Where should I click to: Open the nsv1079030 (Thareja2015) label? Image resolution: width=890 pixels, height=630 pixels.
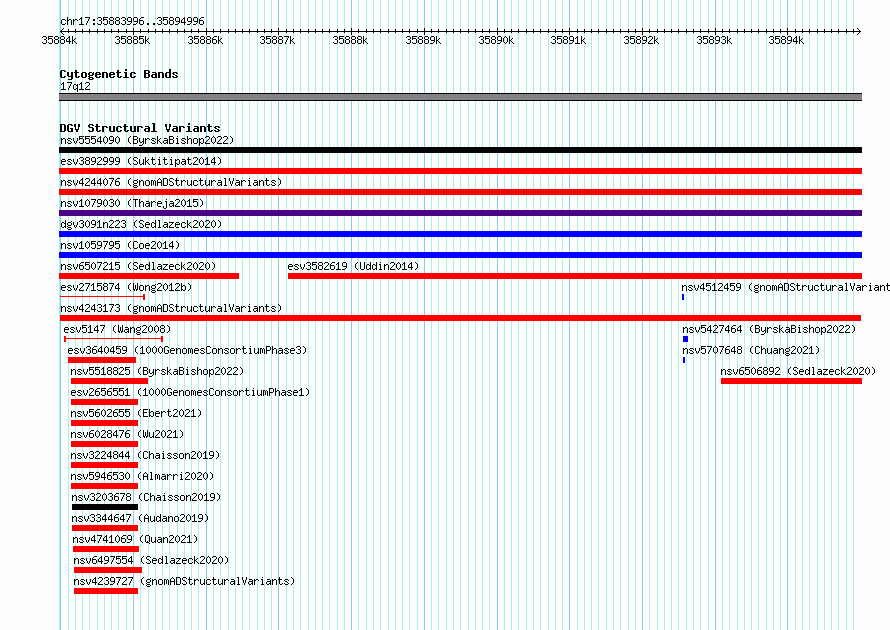click(x=132, y=203)
